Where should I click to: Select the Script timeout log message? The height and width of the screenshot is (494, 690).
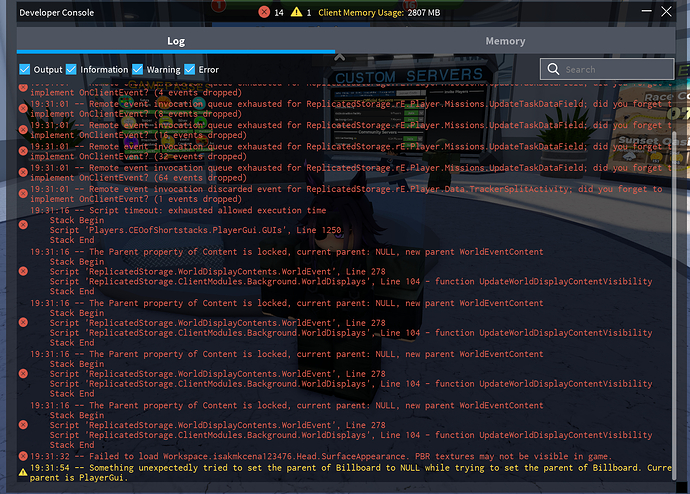pyautogui.click(x=180, y=211)
